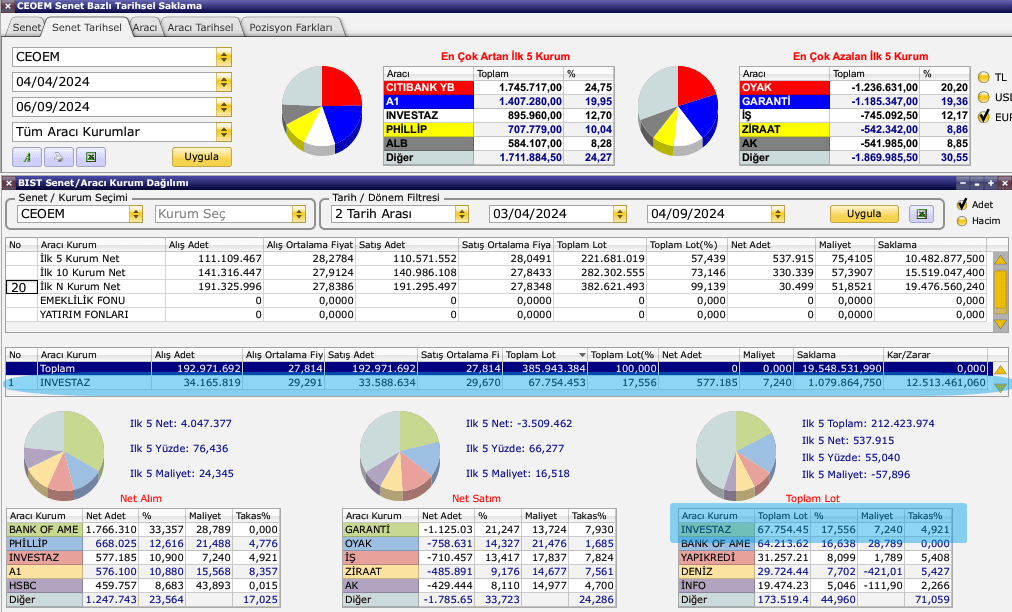The width and height of the screenshot is (1012, 612).
Task: Click the ALB row in En Çok Artan table
Action: (498, 143)
